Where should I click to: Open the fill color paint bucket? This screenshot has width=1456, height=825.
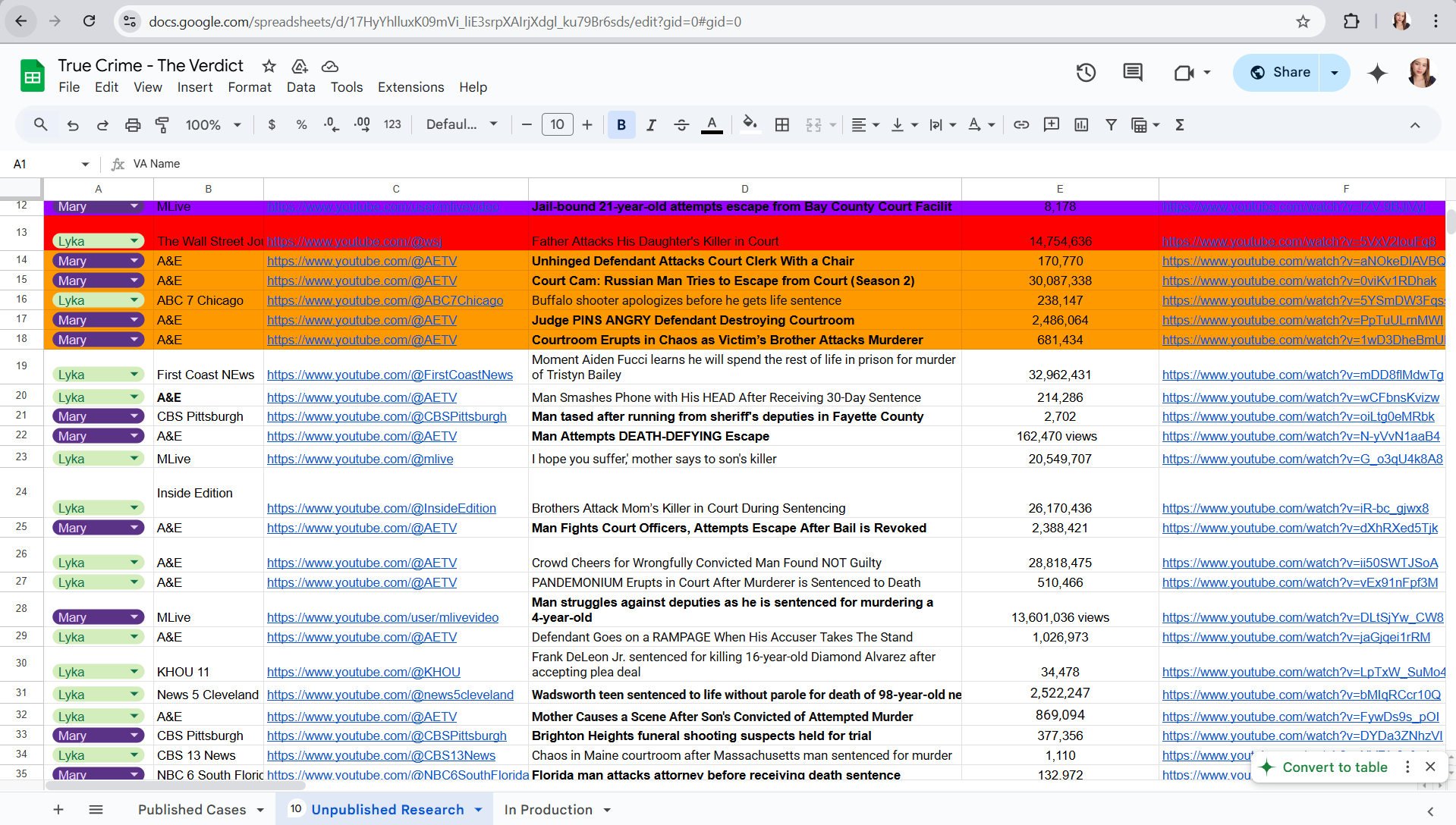(x=750, y=125)
